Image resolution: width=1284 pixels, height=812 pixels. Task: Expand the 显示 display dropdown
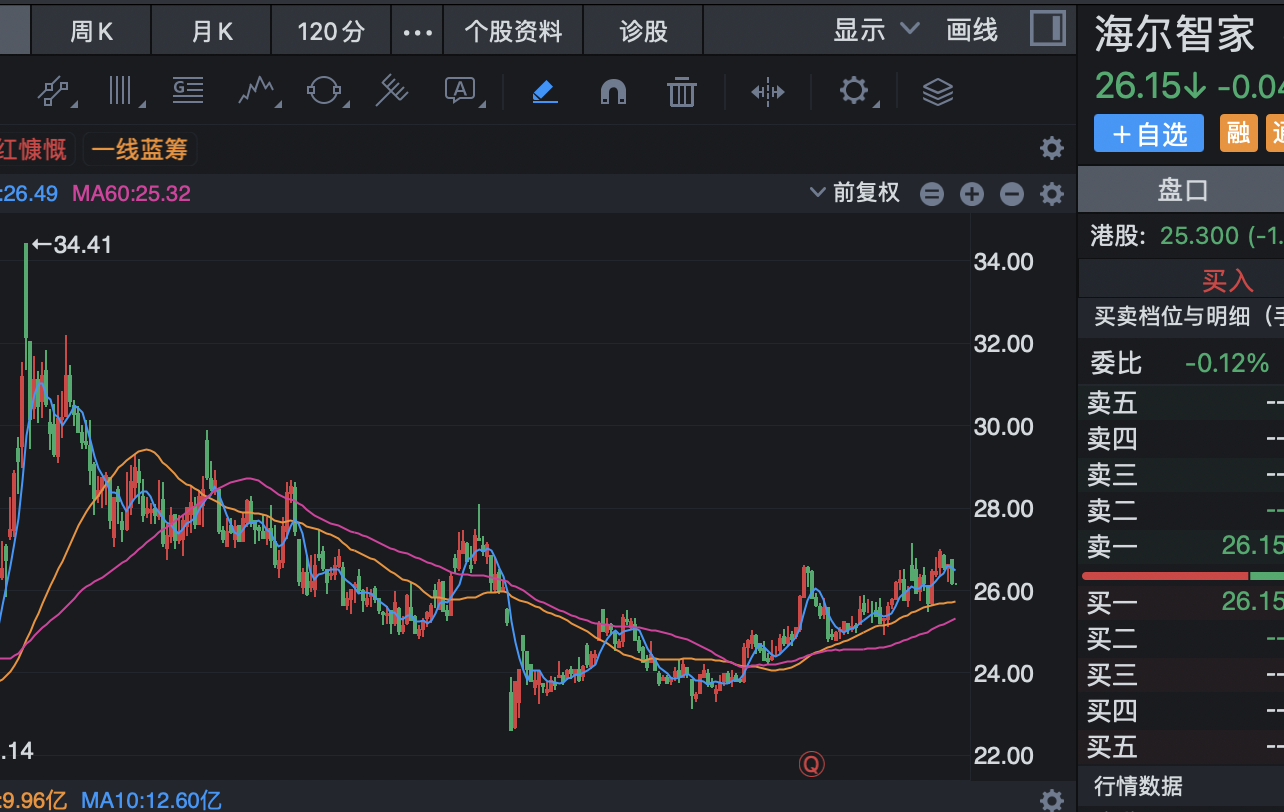click(876, 30)
